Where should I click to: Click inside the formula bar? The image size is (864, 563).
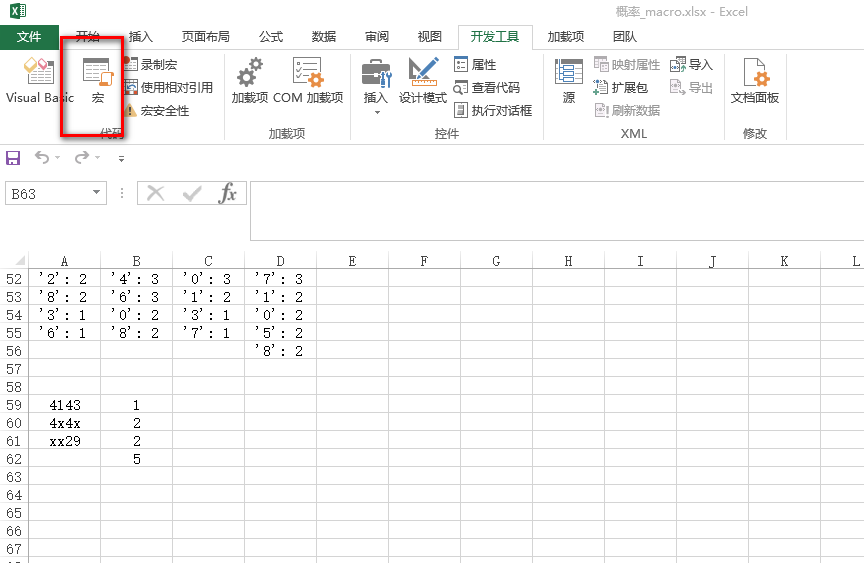click(557, 211)
